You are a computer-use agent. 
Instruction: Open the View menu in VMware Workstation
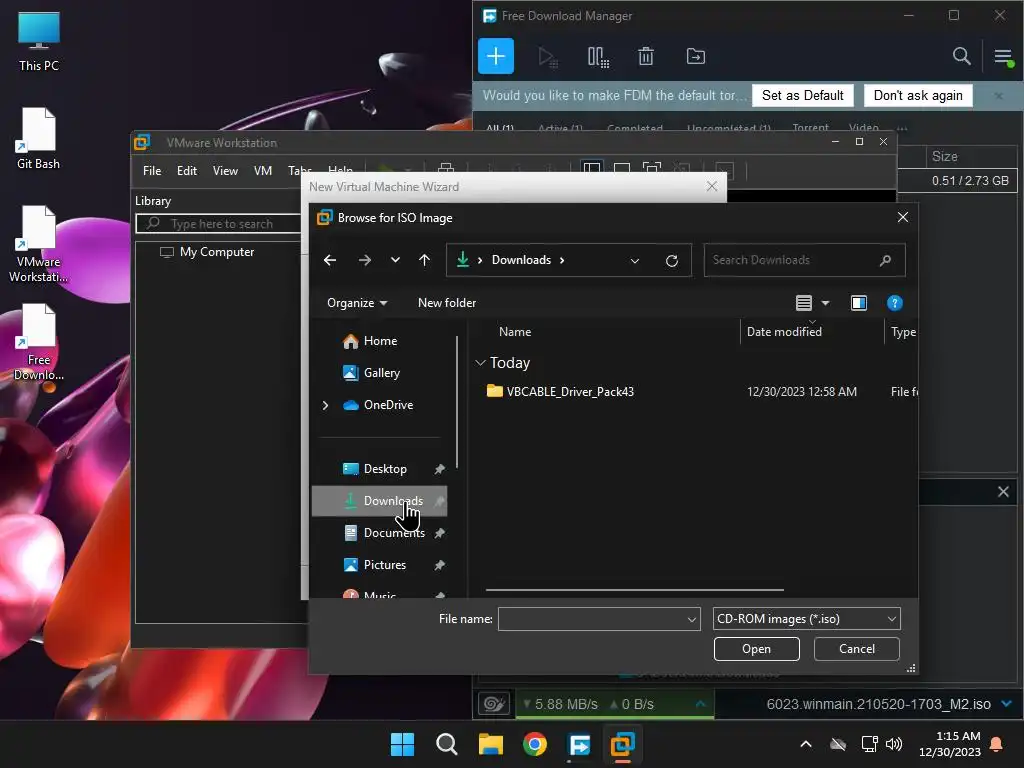(x=225, y=171)
